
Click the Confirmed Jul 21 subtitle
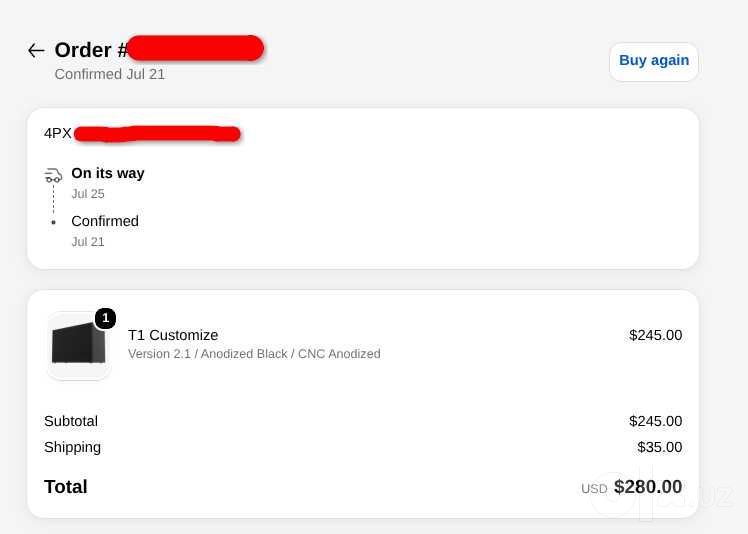click(110, 74)
